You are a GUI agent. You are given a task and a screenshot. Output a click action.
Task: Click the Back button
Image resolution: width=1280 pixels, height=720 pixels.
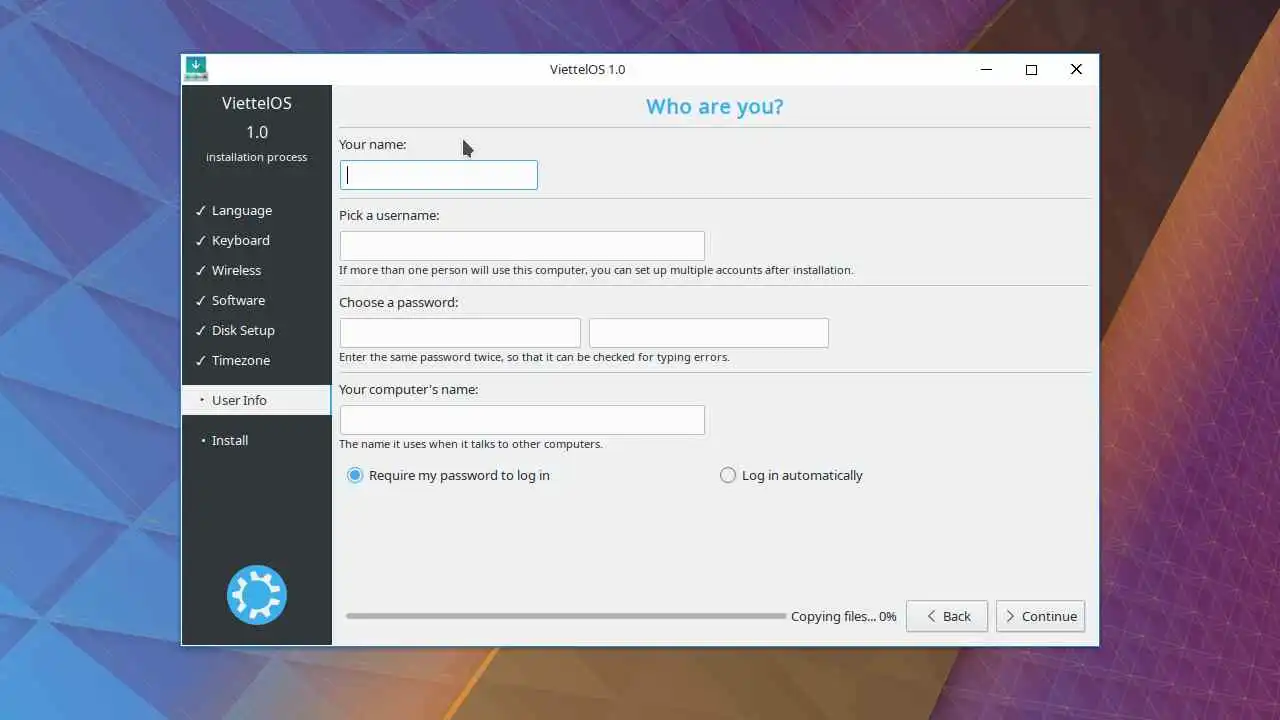tap(947, 616)
